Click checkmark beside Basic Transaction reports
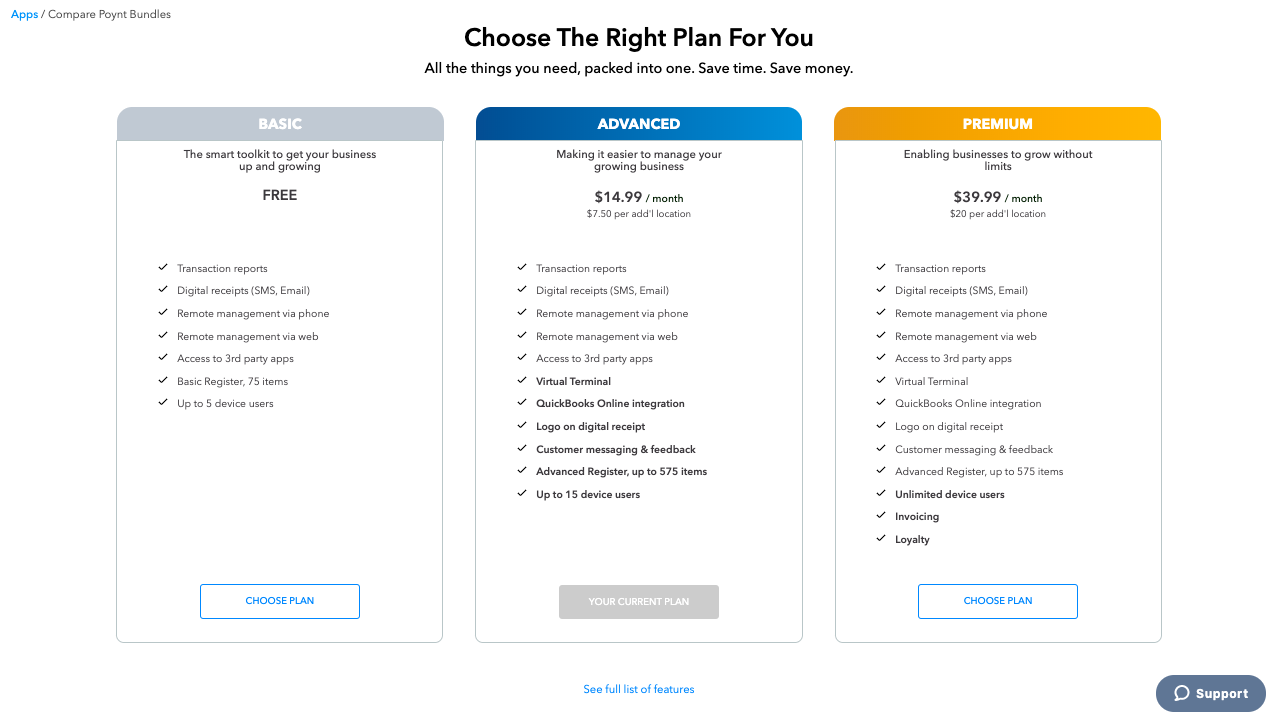The height and width of the screenshot is (717, 1271). (163, 267)
